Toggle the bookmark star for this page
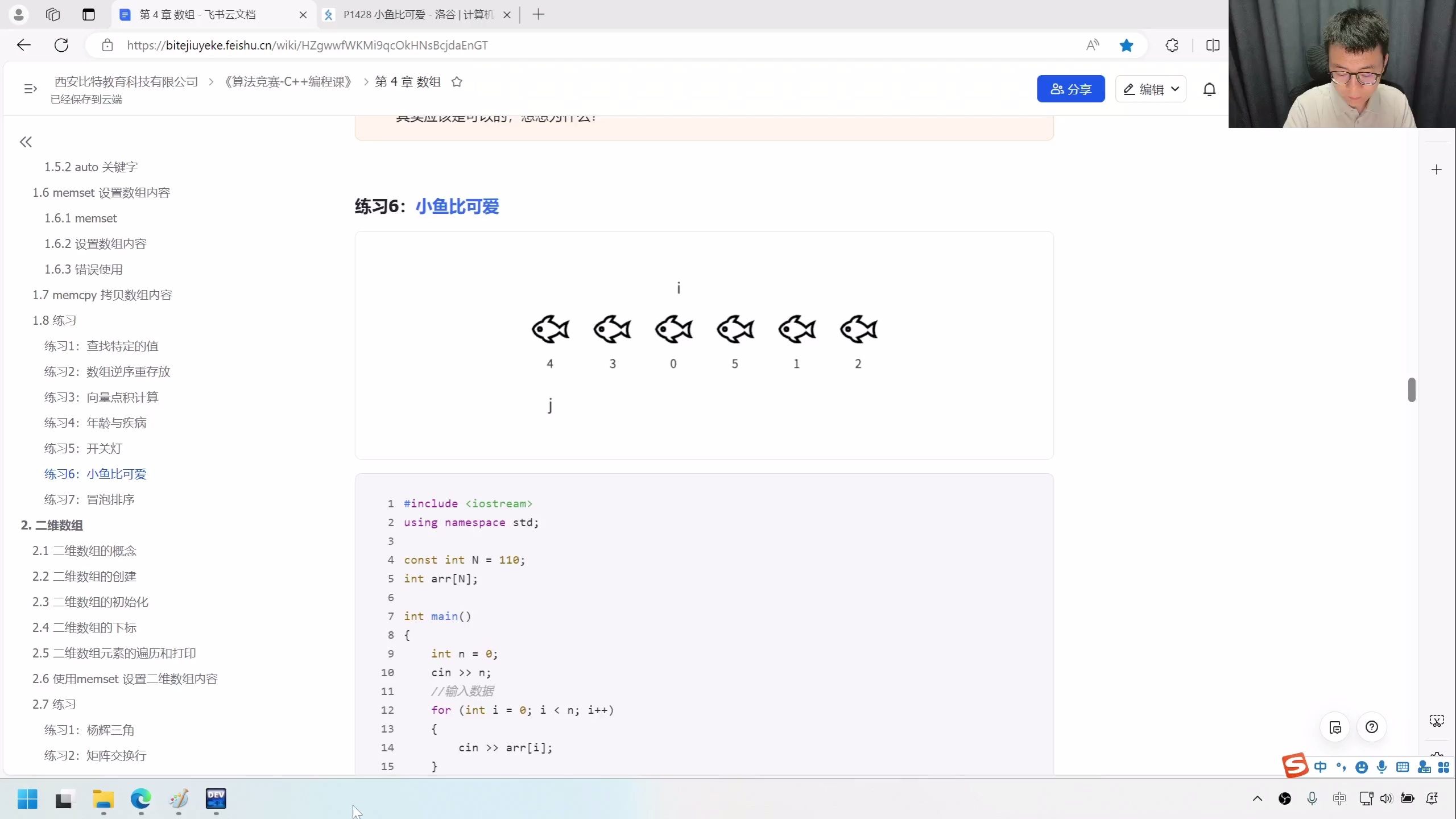The width and height of the screenshot is (1456, 819). pyautogui.click(x=1126, y=45)
